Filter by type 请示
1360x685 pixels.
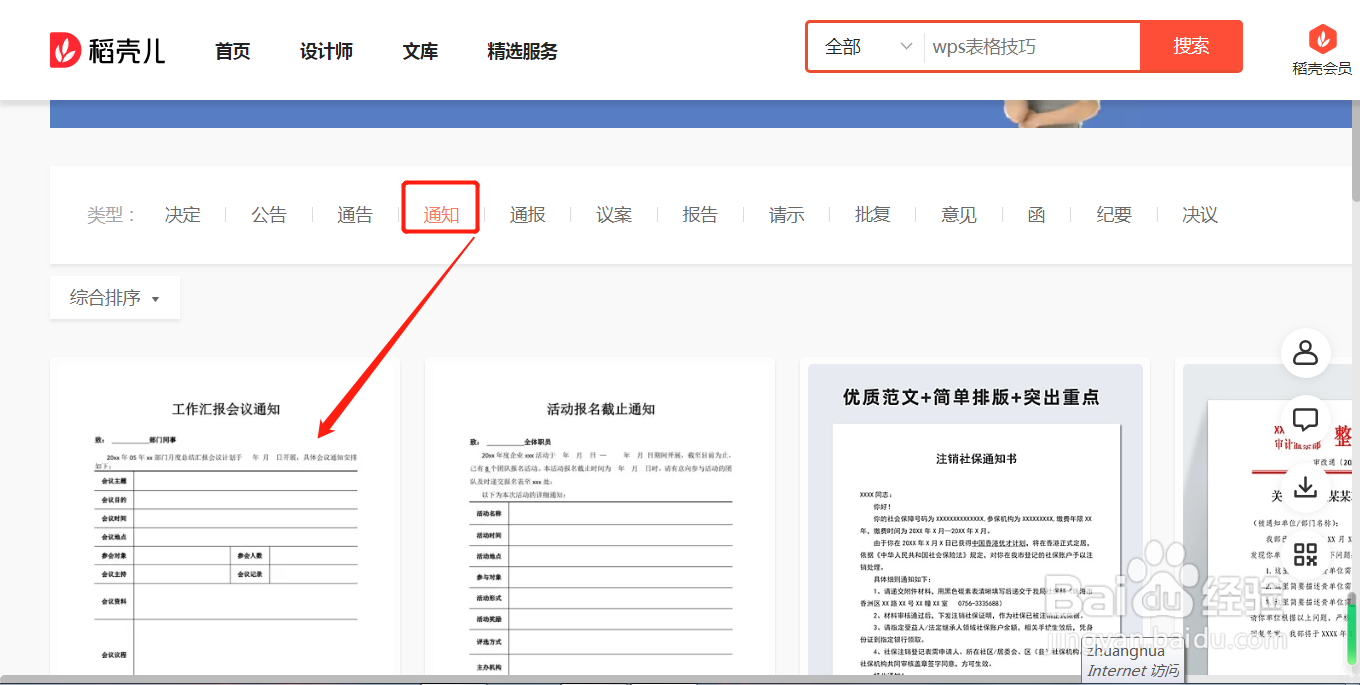[787, 215]
